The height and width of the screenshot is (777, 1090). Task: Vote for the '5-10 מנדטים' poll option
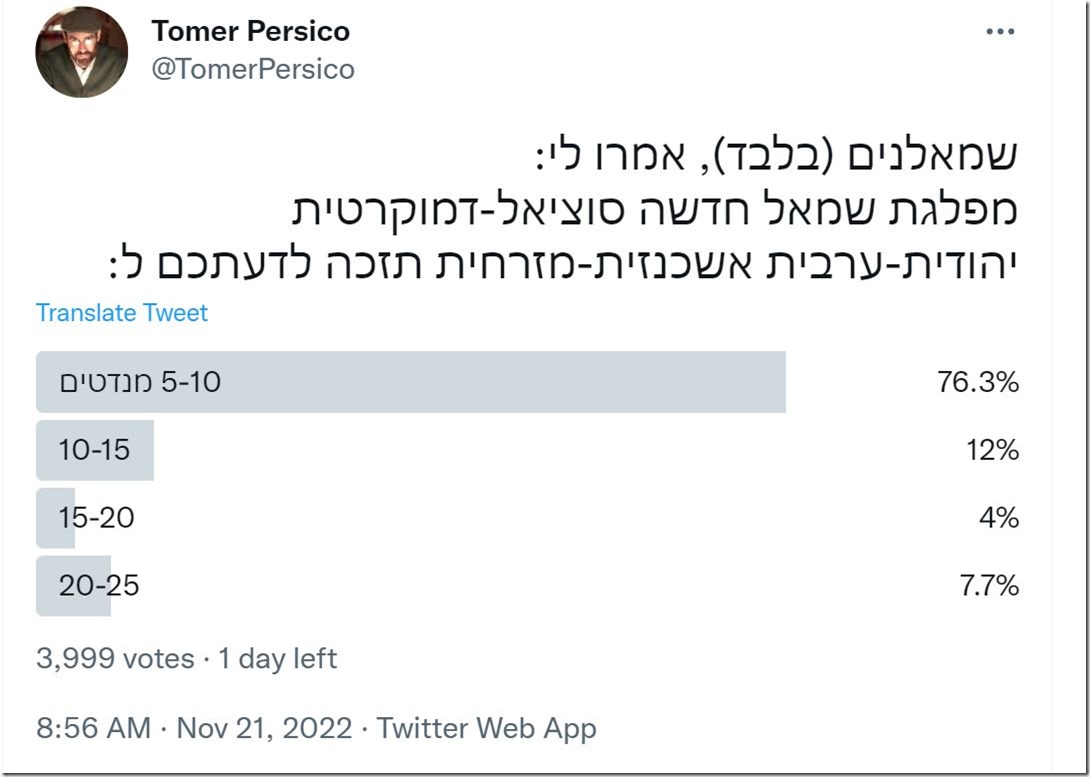pyautogui.click(x=410, y=383)
